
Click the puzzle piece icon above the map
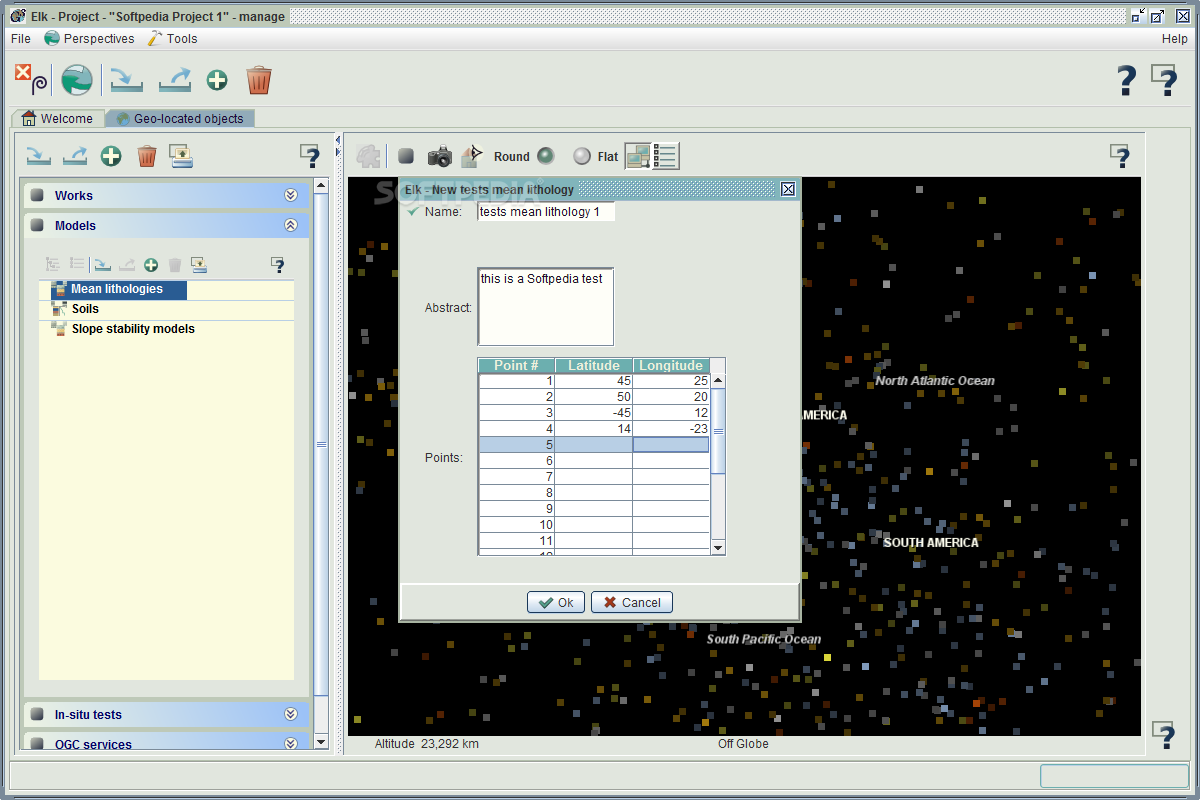(368, 156)
